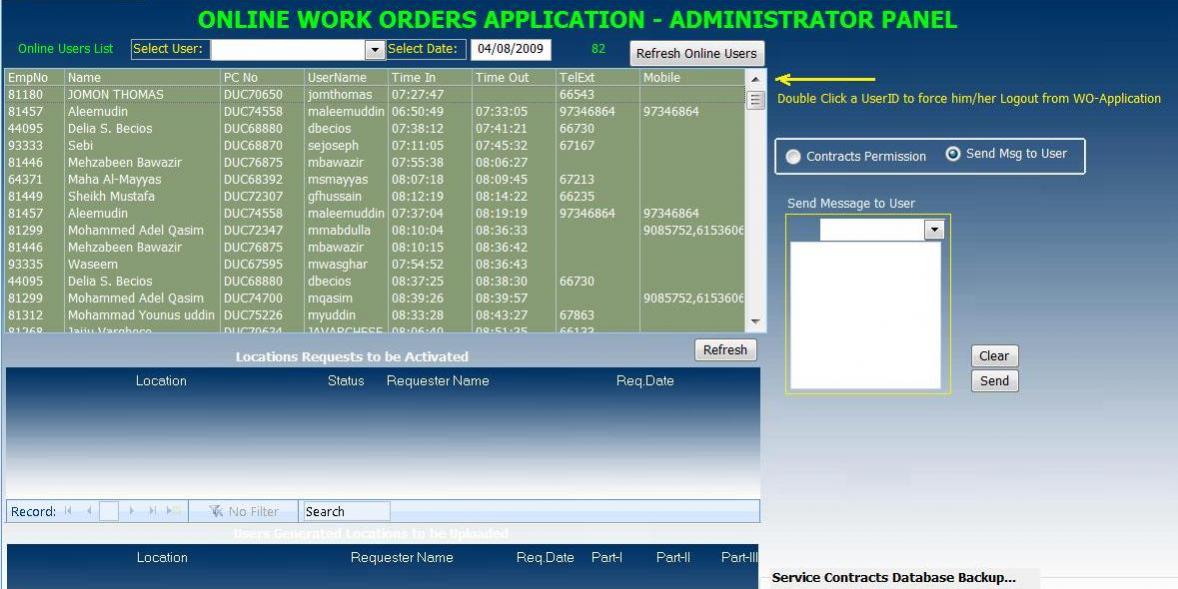The height and width of the screenshot is (589, 1178).
Task: Click Status header in requests table
Action: pyautogui.click(x=346, y=381)
